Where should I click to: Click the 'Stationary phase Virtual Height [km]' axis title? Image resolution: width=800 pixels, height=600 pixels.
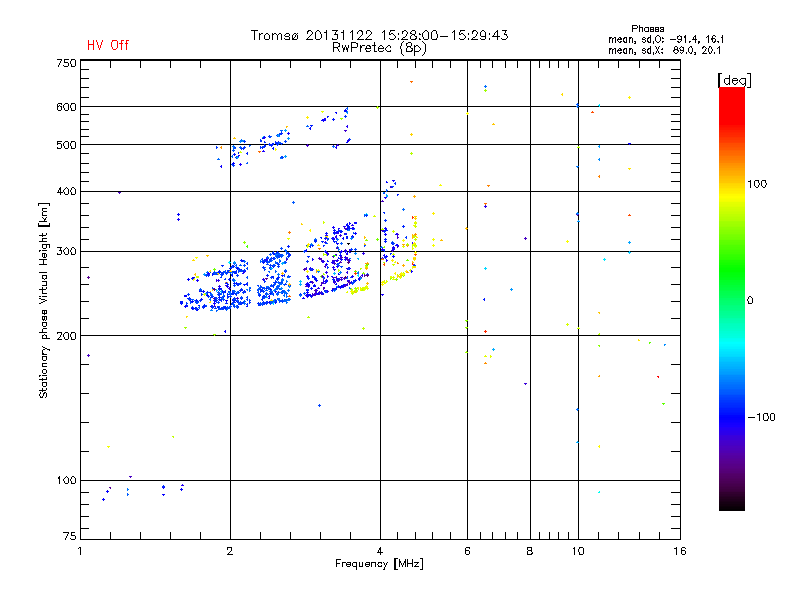coord(44,301)
